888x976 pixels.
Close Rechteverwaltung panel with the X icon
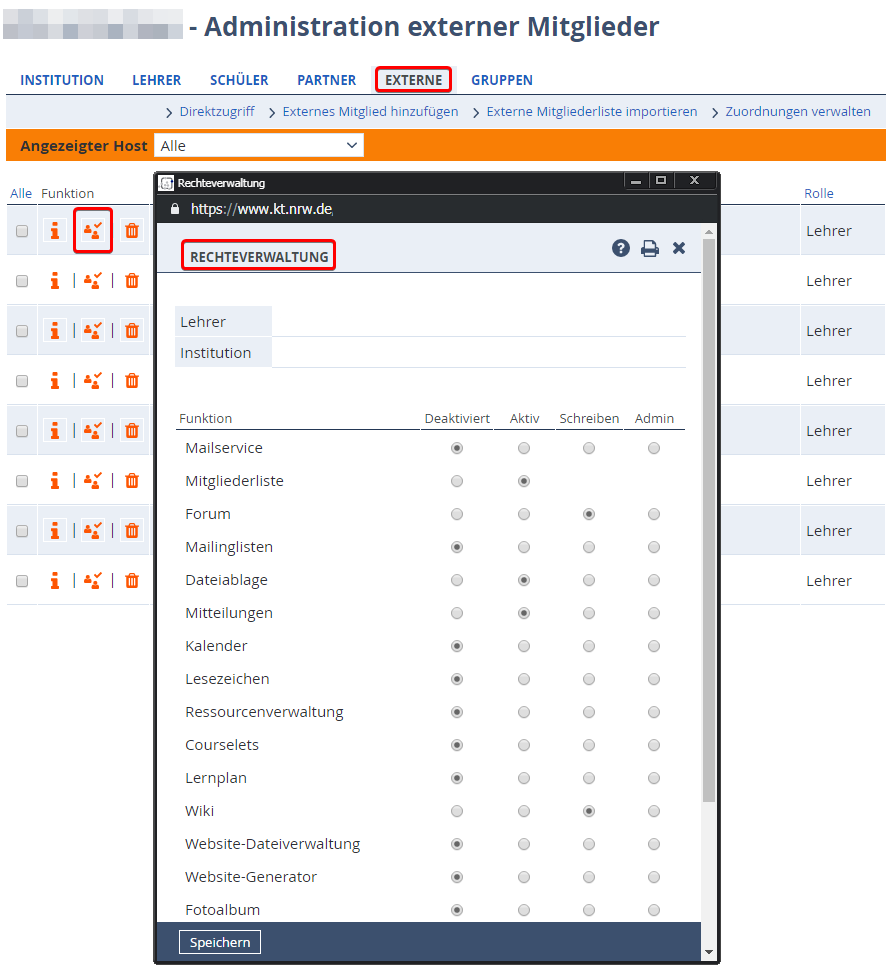[x=679, y=248]
